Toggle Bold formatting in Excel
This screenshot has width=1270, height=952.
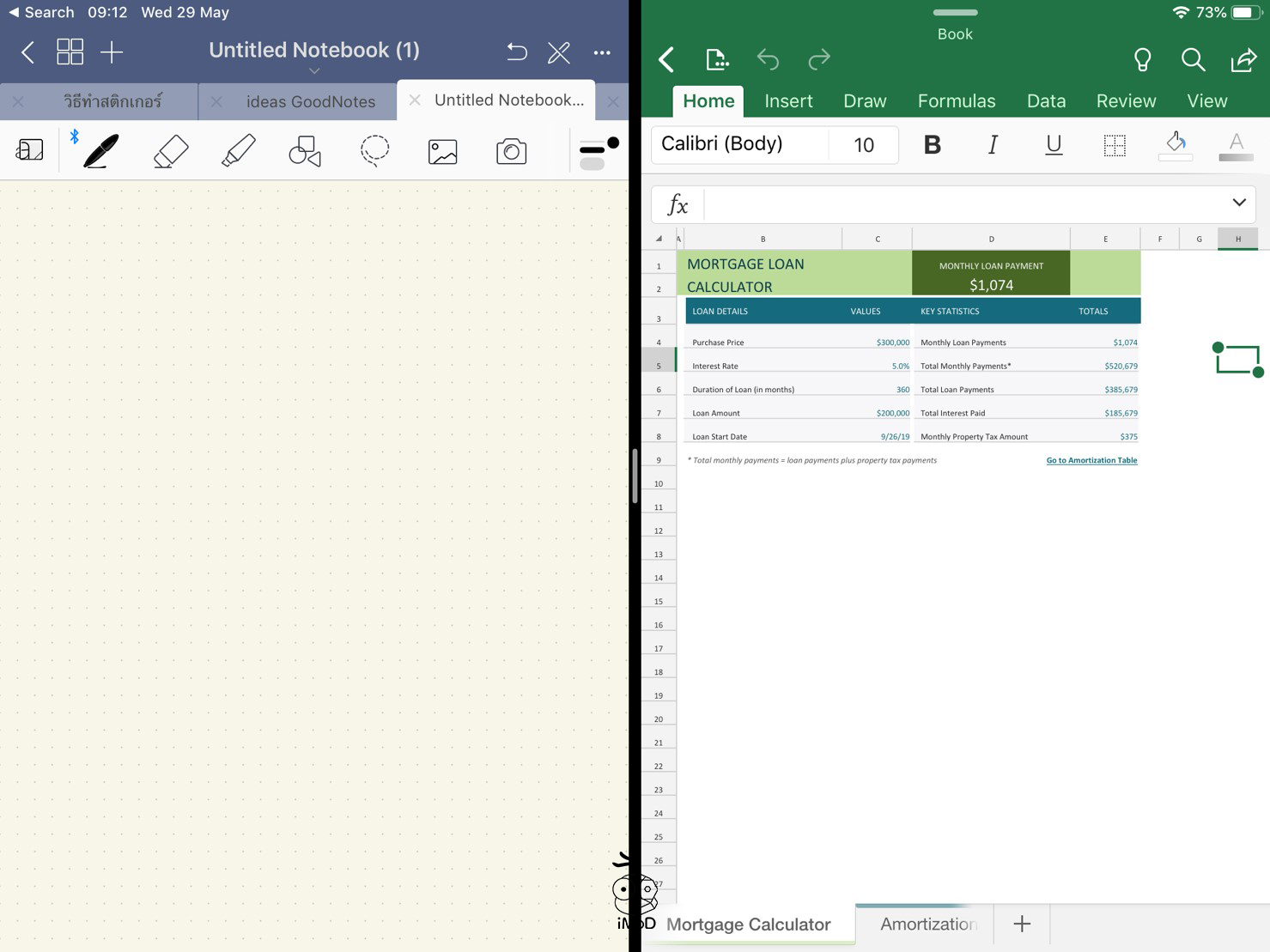[x=932, y=145]
